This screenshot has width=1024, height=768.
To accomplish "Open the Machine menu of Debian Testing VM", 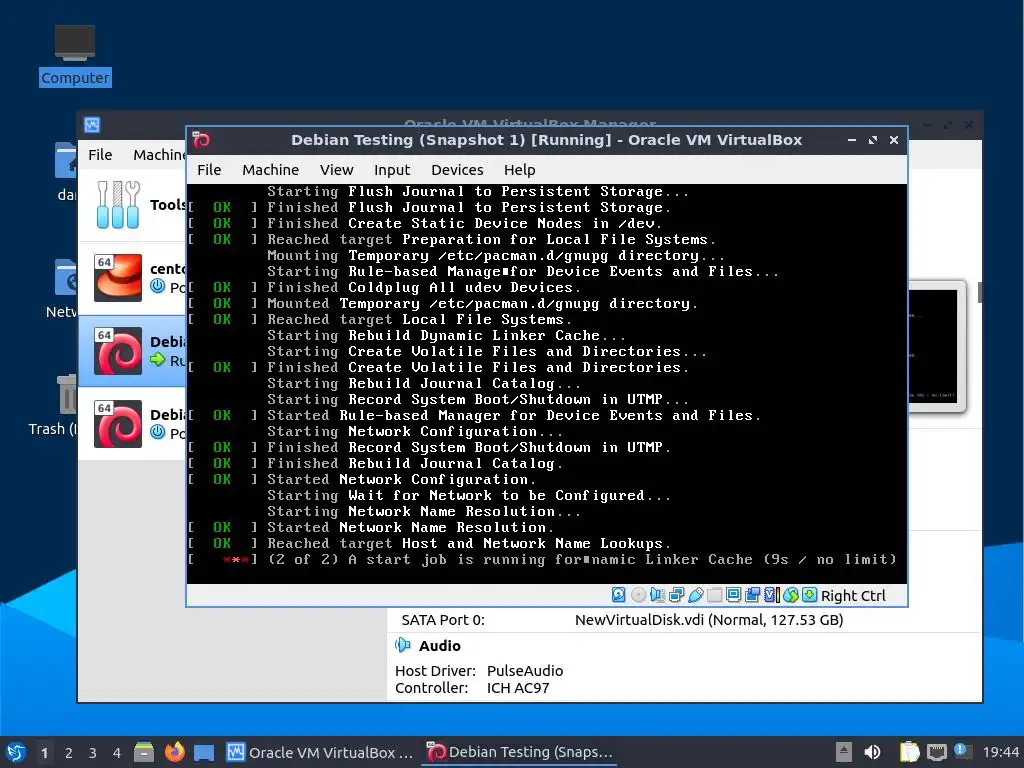I will tap(270, 170).
